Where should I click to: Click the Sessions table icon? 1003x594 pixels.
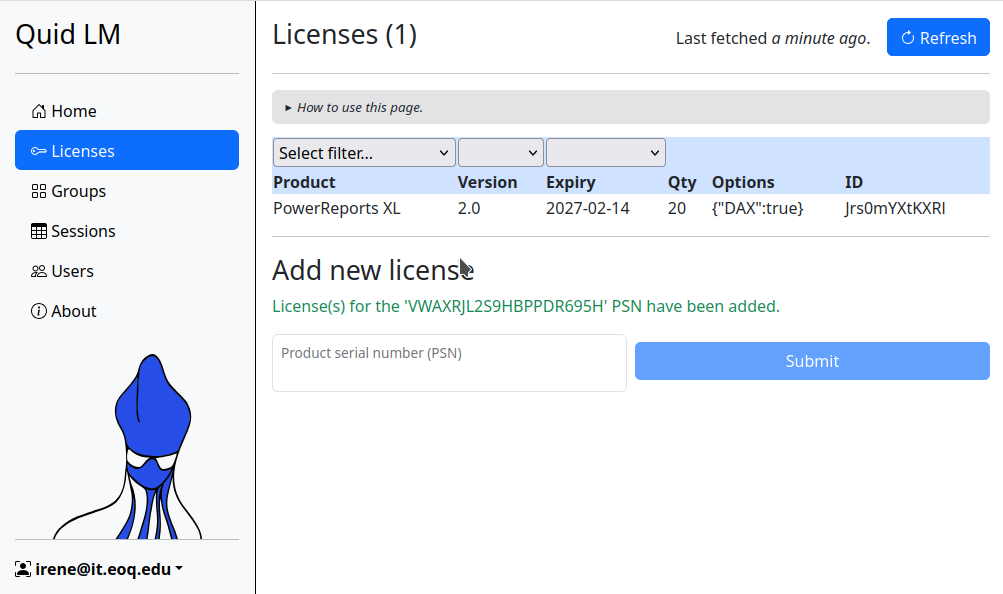point(39,231)
